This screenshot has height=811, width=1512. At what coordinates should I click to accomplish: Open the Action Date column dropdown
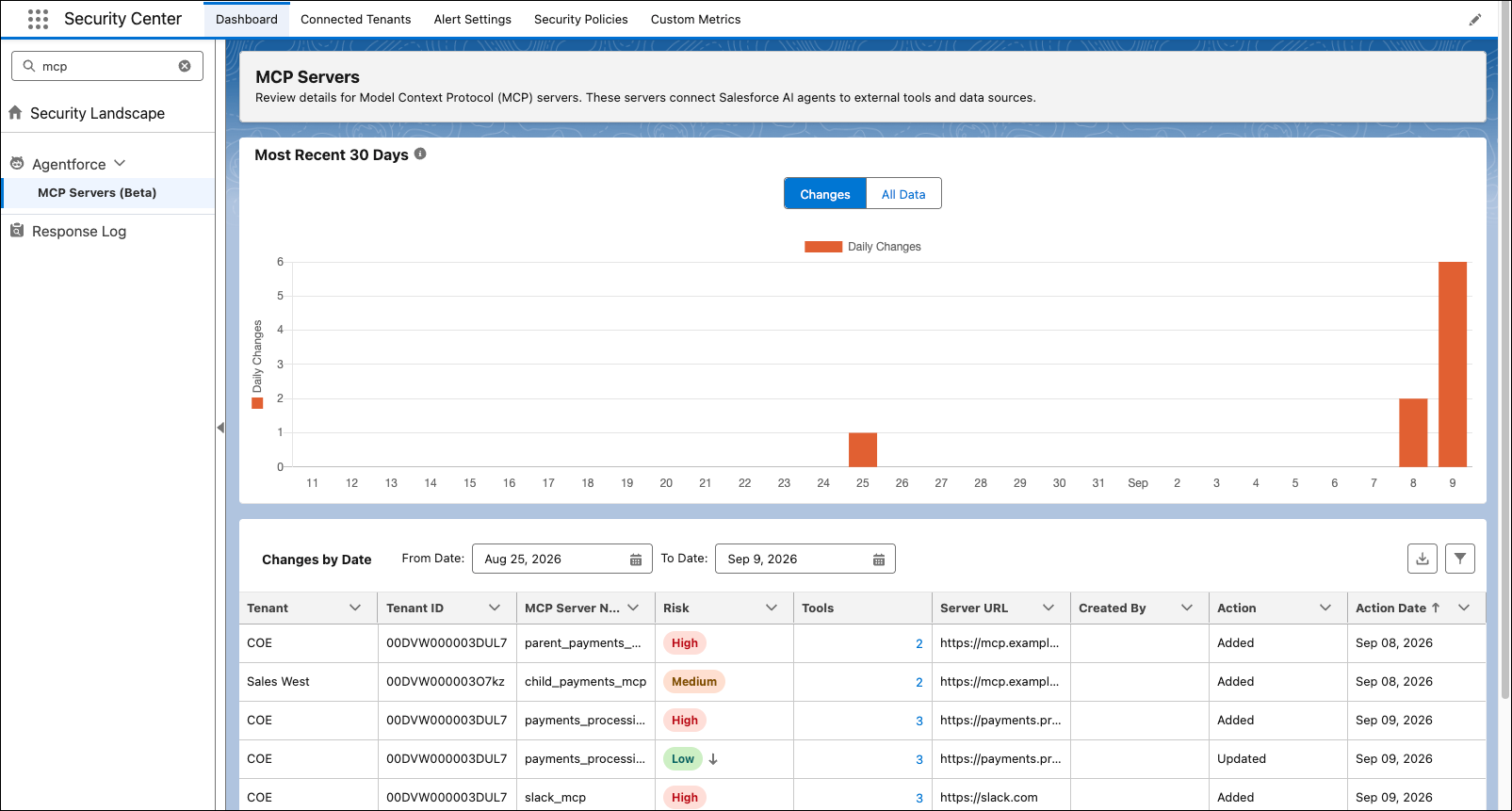click(x=1464, y=608)
